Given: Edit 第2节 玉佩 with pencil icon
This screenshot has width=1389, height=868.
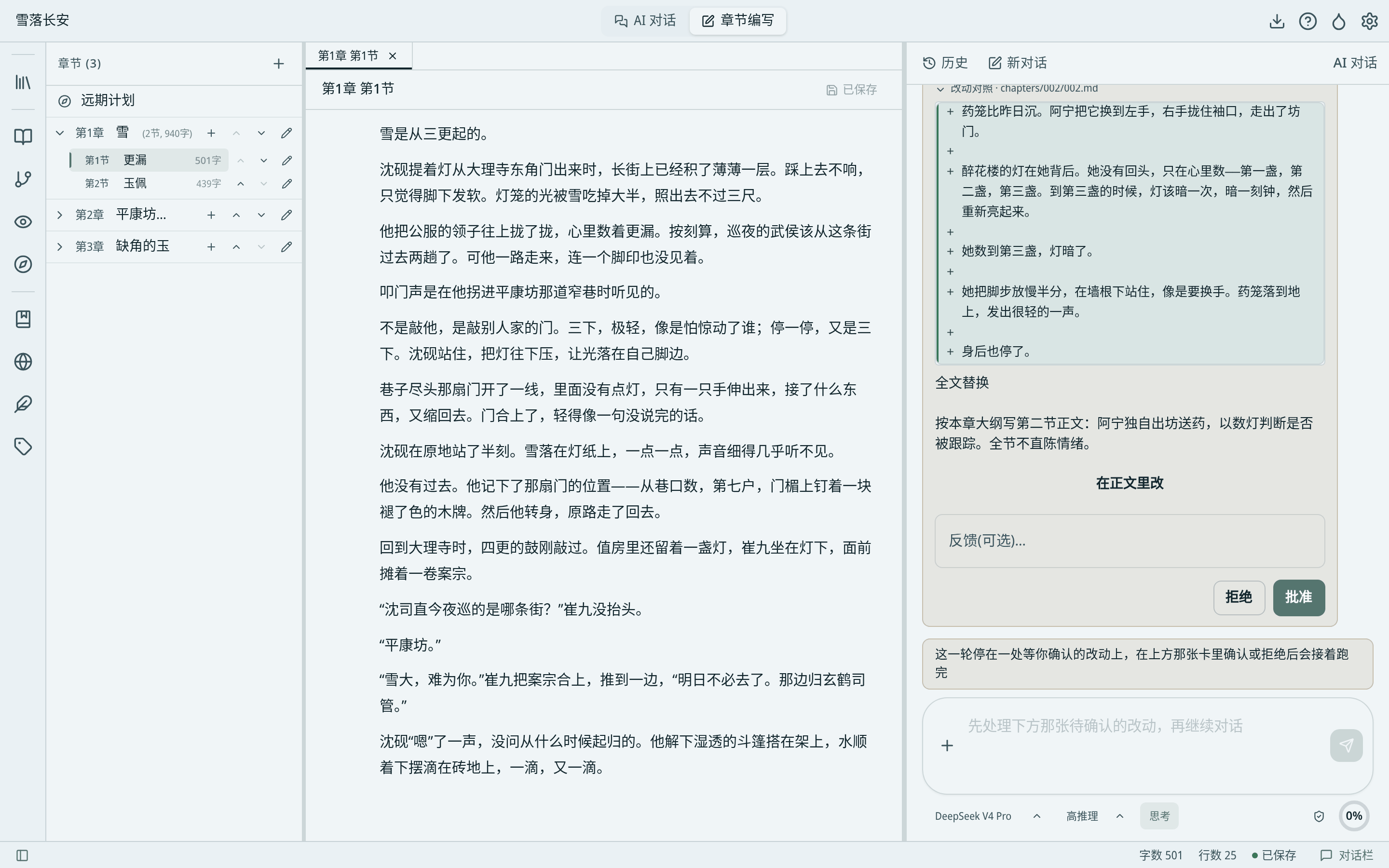Looking at the screenshot, I should 286,184.
